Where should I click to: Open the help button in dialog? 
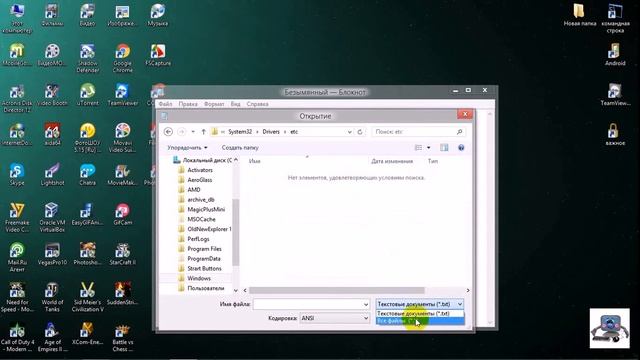(461, 148)
